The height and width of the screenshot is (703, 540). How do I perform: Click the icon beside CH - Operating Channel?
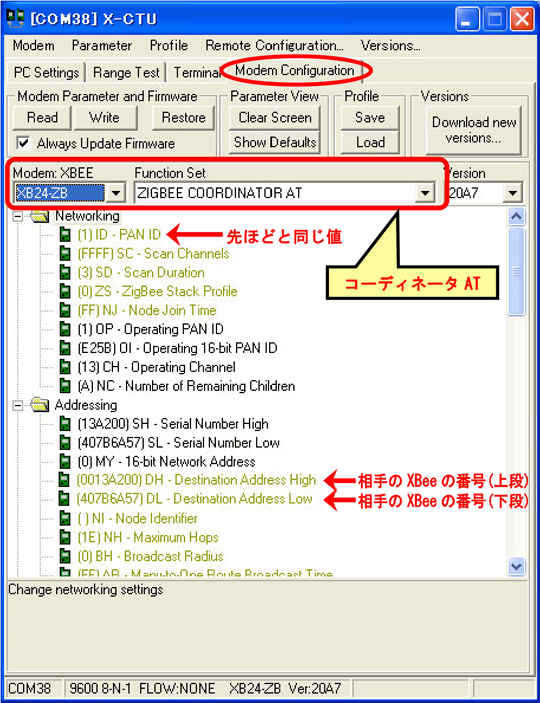click(x=65, y=367)
